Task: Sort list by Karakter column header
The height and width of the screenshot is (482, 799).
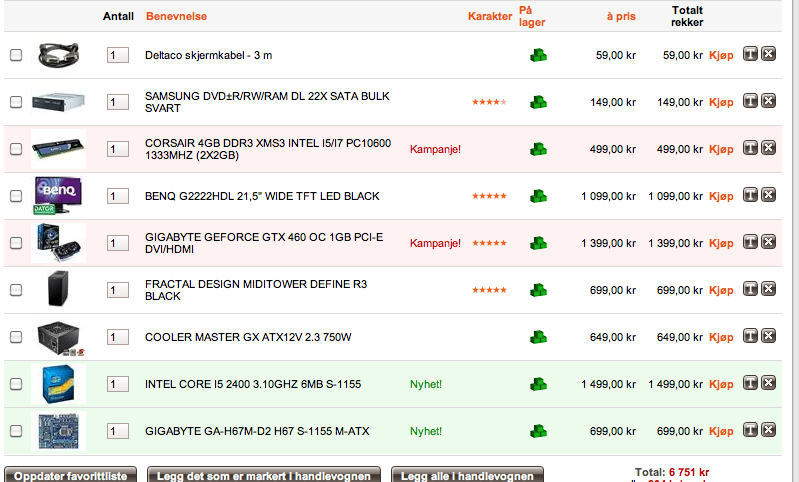Action: tap(490, 16)
